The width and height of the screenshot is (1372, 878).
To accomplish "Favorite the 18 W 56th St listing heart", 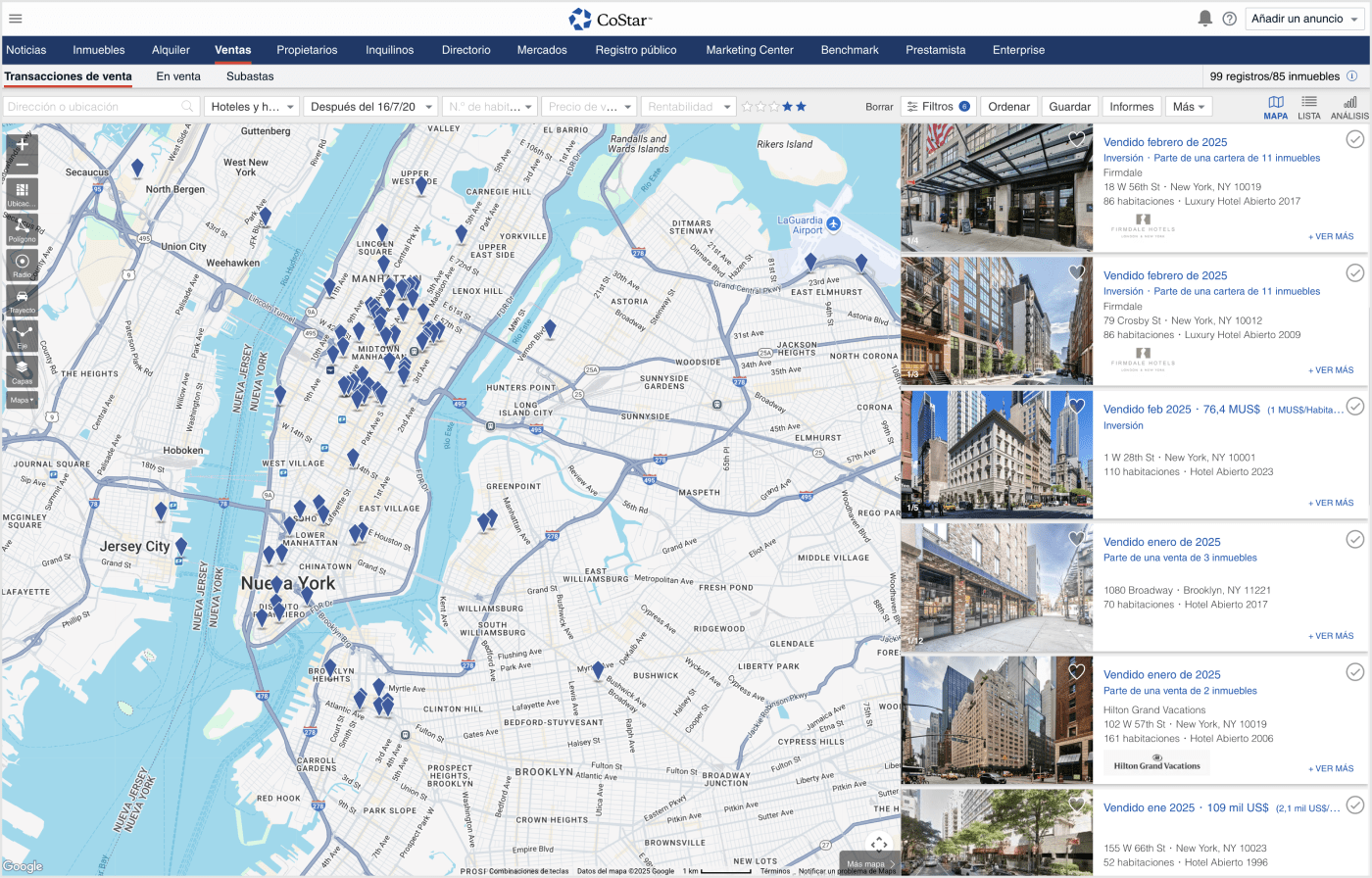I will click(1076, 140).
